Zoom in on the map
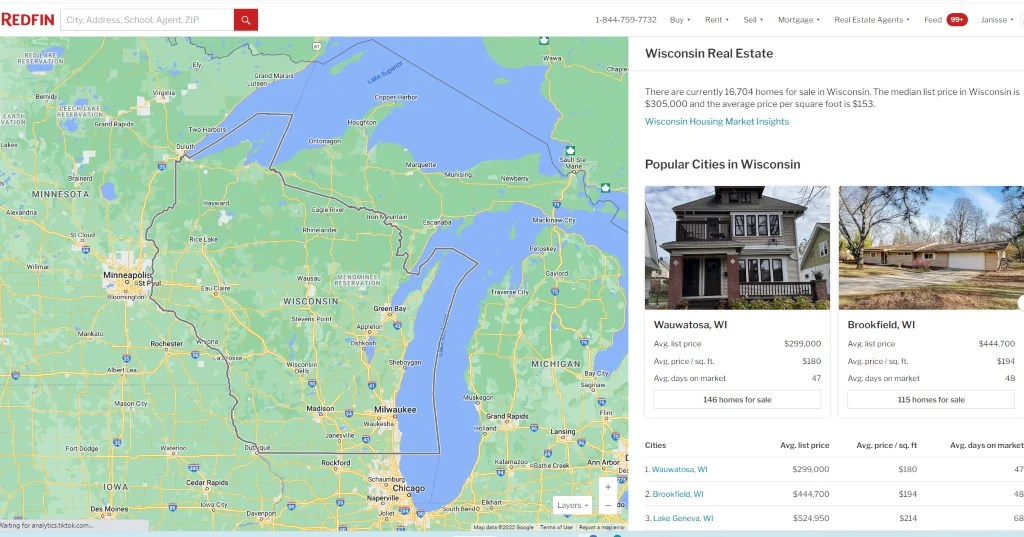This screenshot has height=537, width=1024. click(607, 487)
